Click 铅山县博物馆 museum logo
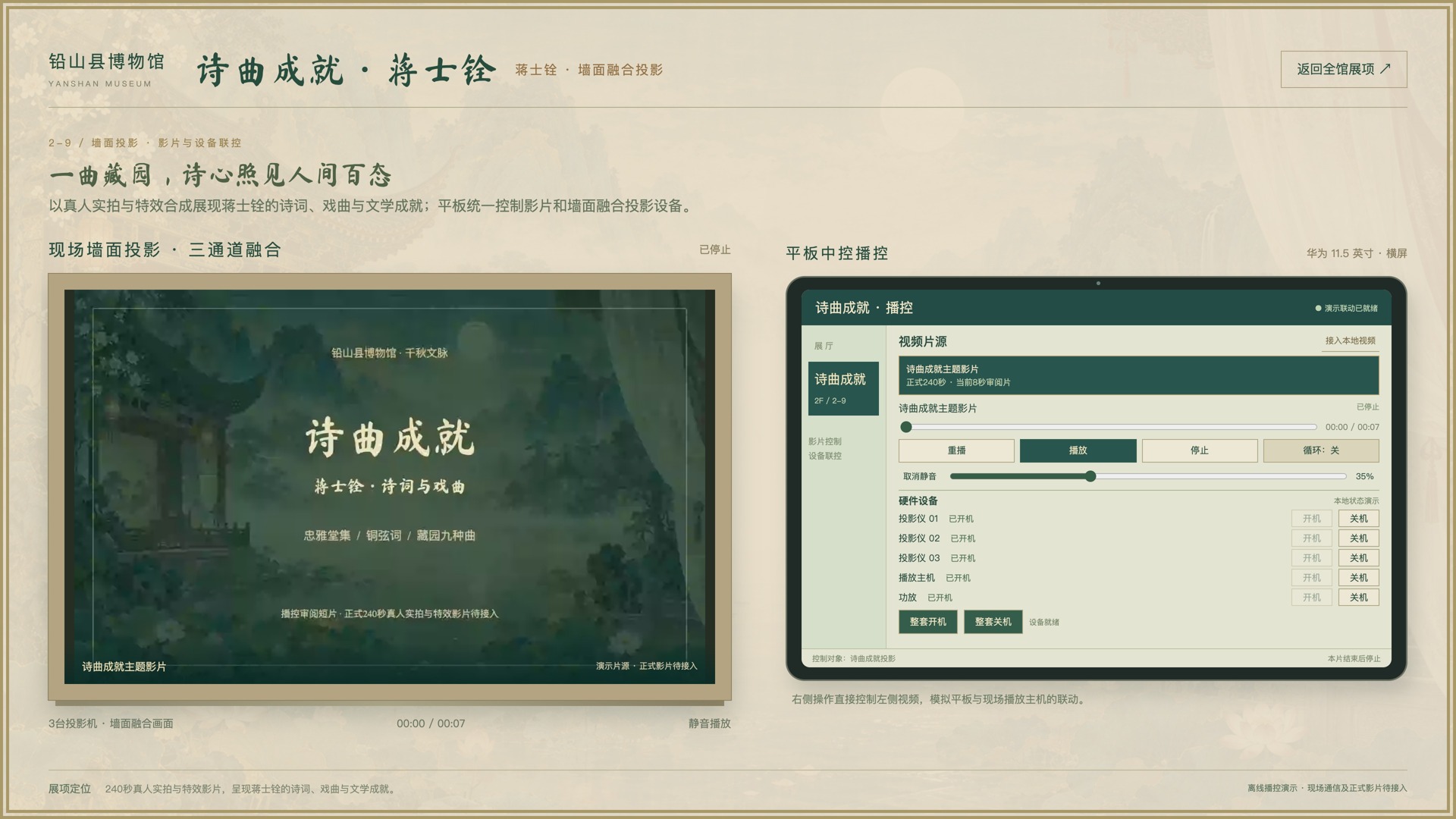 (106, 70)
